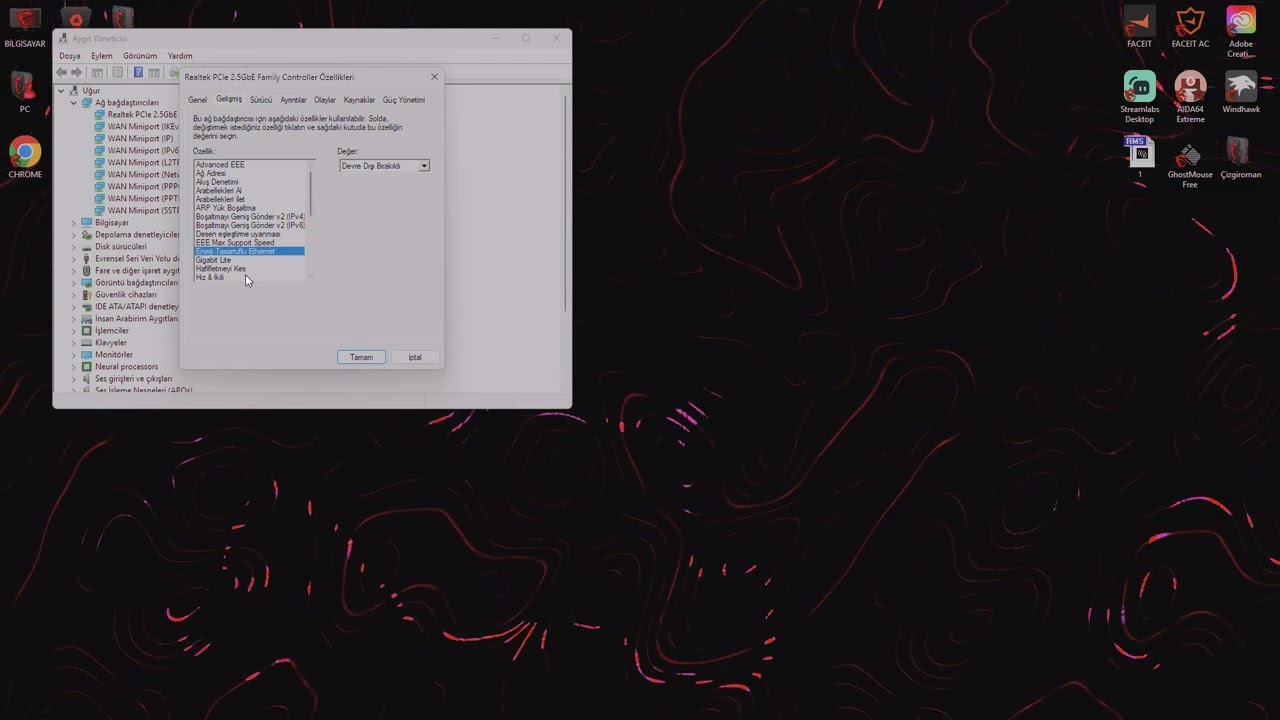Launch the CHROME desktop shortcut
The image size is (1280, 720).
[x=25, y=157]
